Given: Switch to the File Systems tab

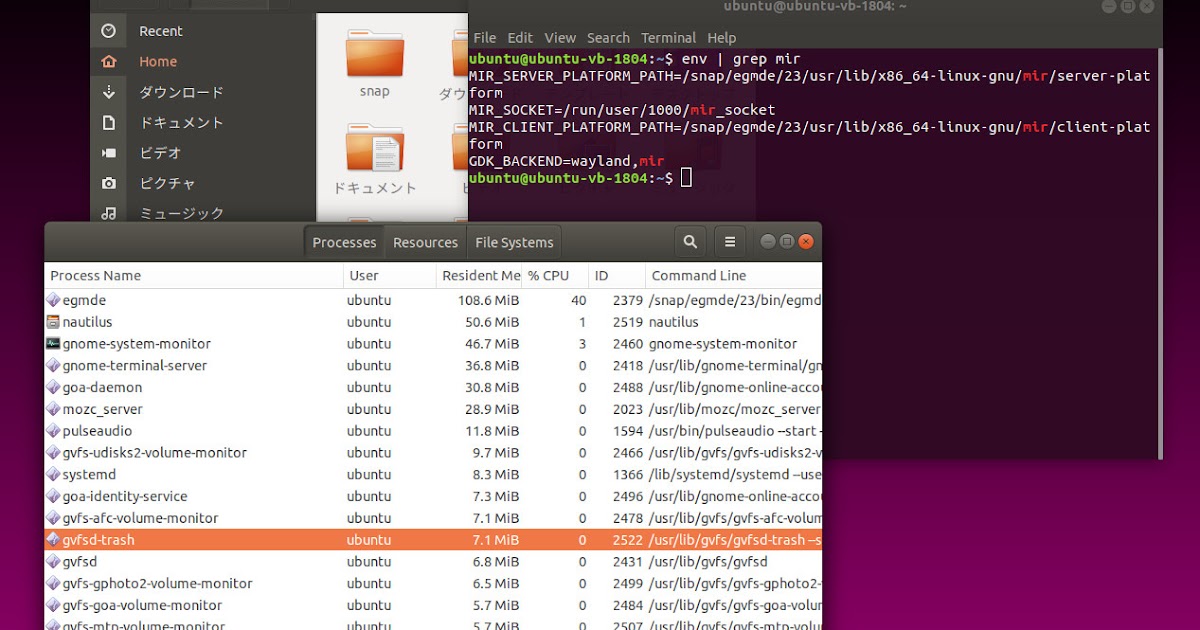Looking at the screenshot, I should click(514, 242).
